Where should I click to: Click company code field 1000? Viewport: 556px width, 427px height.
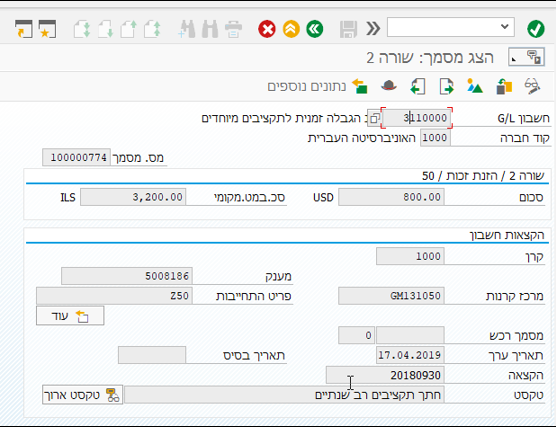[x=435, y=138]
